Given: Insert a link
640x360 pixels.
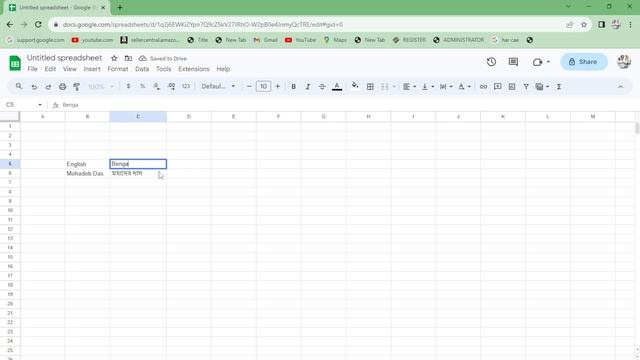Looking at the screenshot, I should click(x=483, y=87).
